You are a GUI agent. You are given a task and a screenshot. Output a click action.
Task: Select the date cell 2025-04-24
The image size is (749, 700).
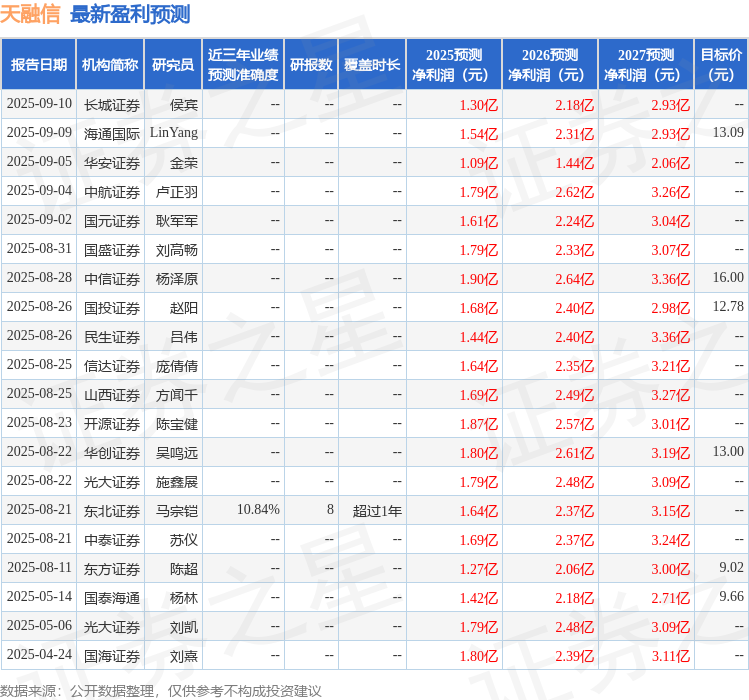[x=39, y=655]
